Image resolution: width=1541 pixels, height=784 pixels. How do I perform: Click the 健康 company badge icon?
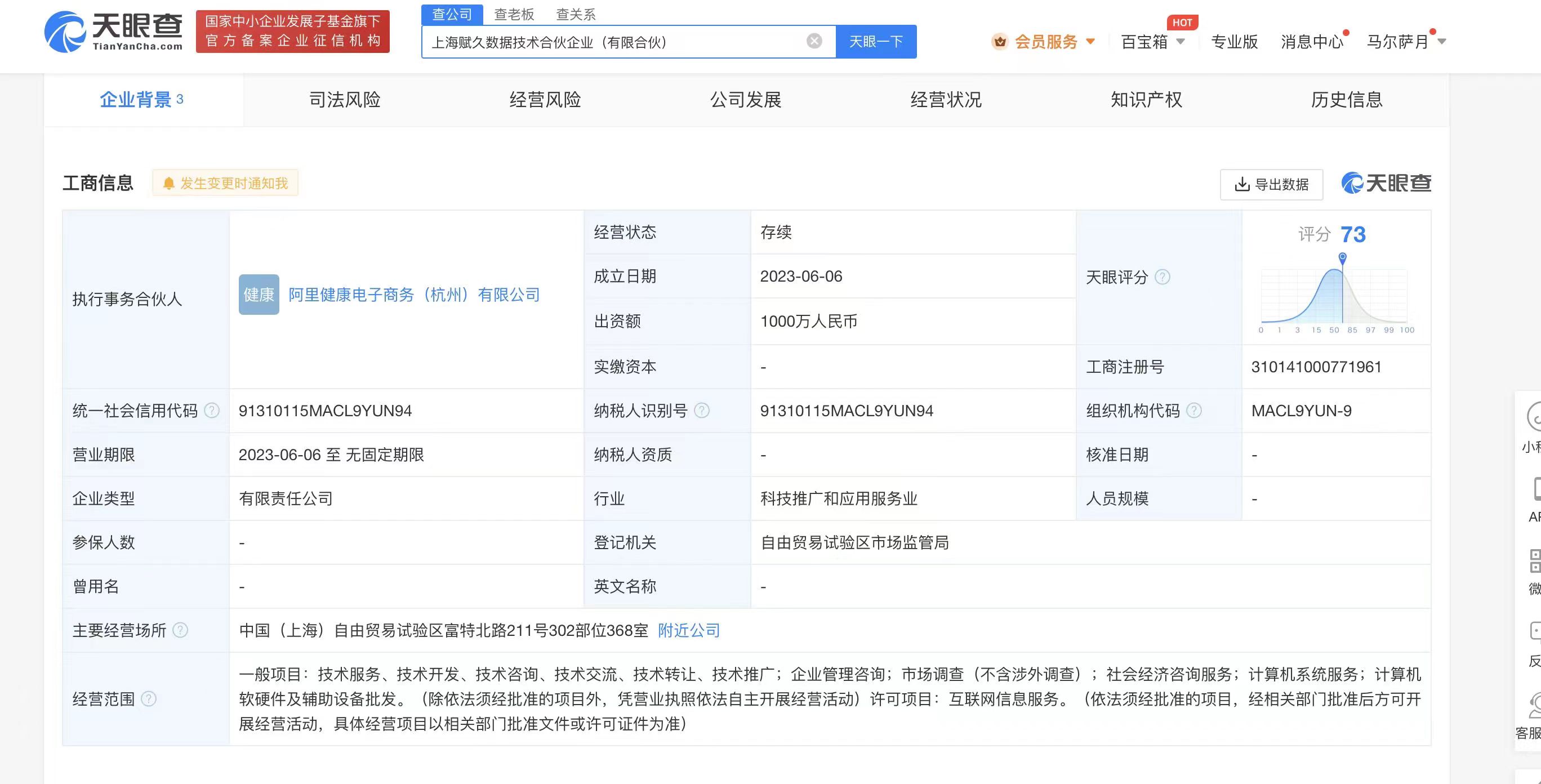click(259, 295)
